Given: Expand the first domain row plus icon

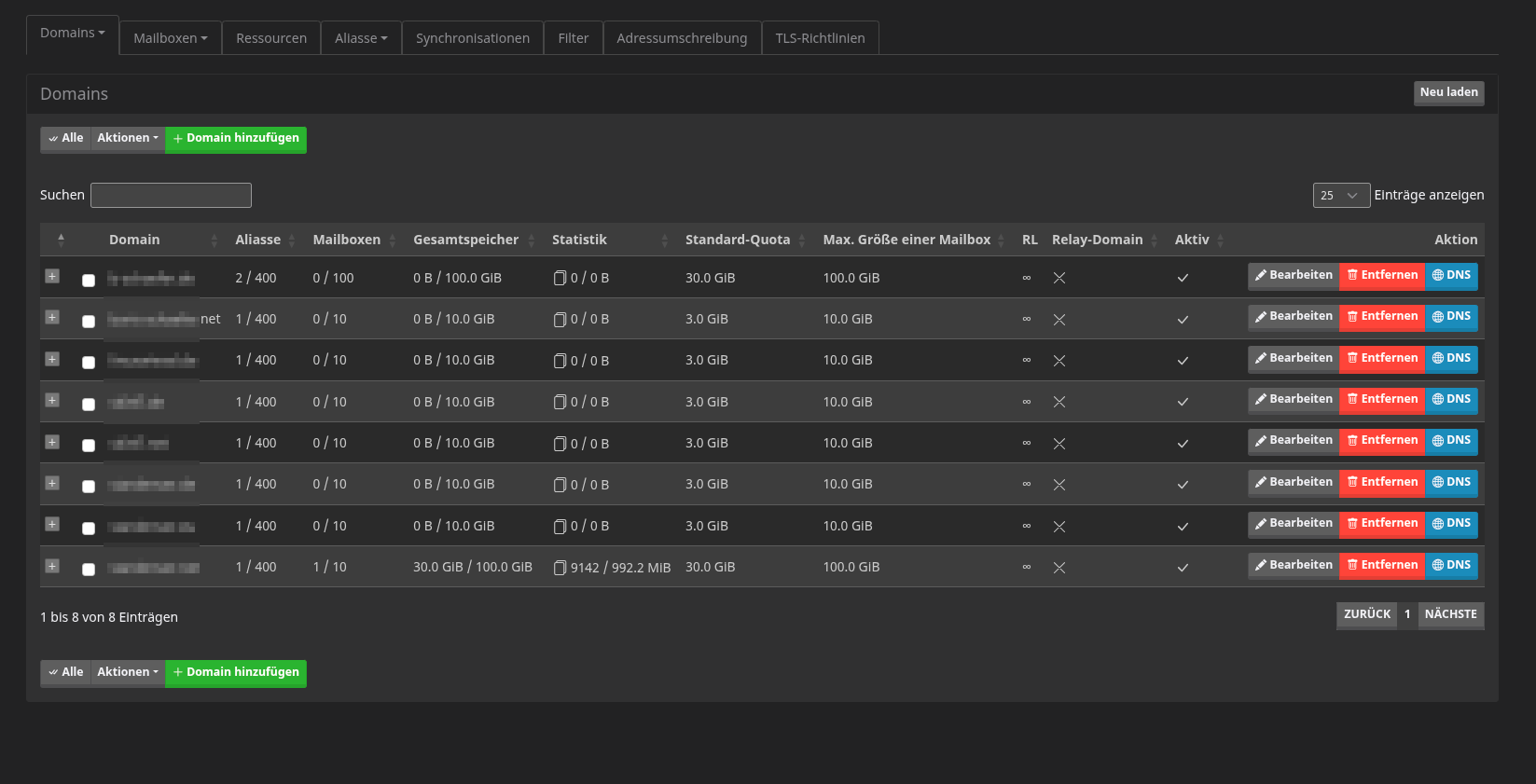Looking at the screenshot, I should pos(52,276).
